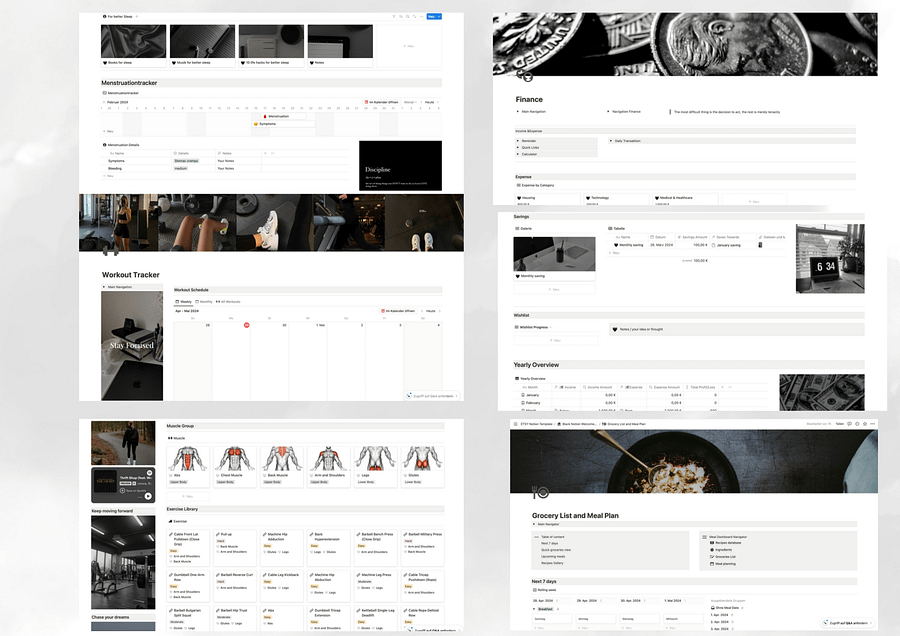The height and width of the screenshot is (636, 900).
Task: Open the Meal planning navigator link
Action: point(723,564)
